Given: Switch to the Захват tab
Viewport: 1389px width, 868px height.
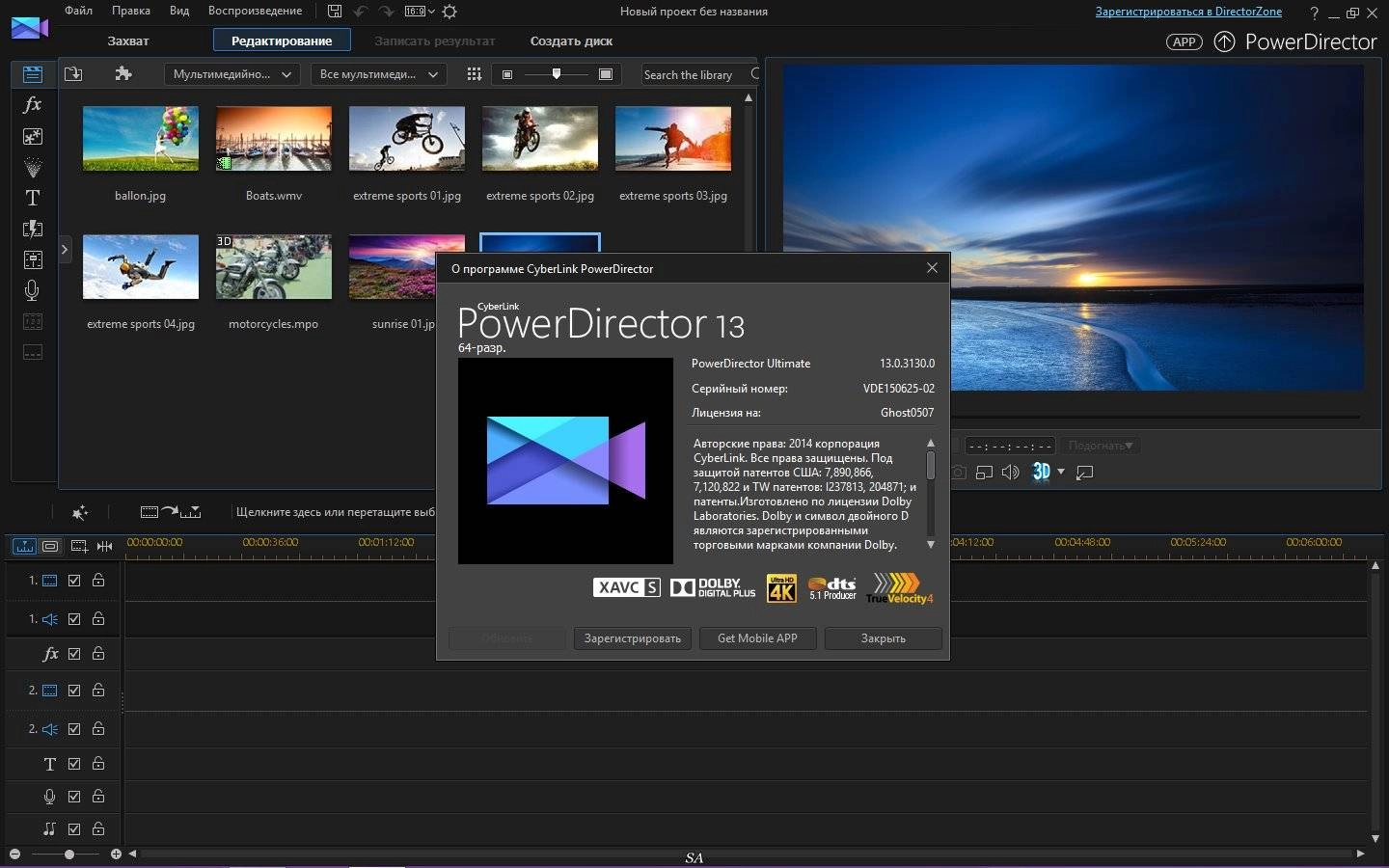Looking at the screenshot, I should (128, 41).
